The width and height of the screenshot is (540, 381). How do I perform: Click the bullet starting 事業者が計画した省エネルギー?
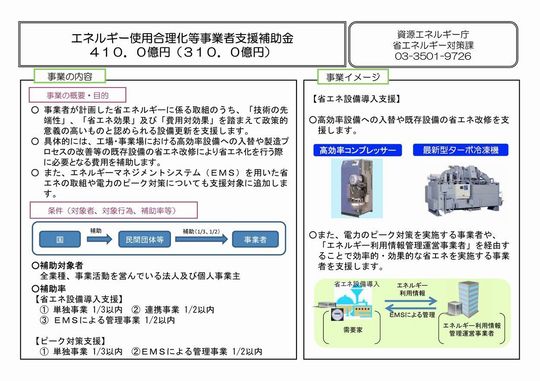tap(160, 121)
